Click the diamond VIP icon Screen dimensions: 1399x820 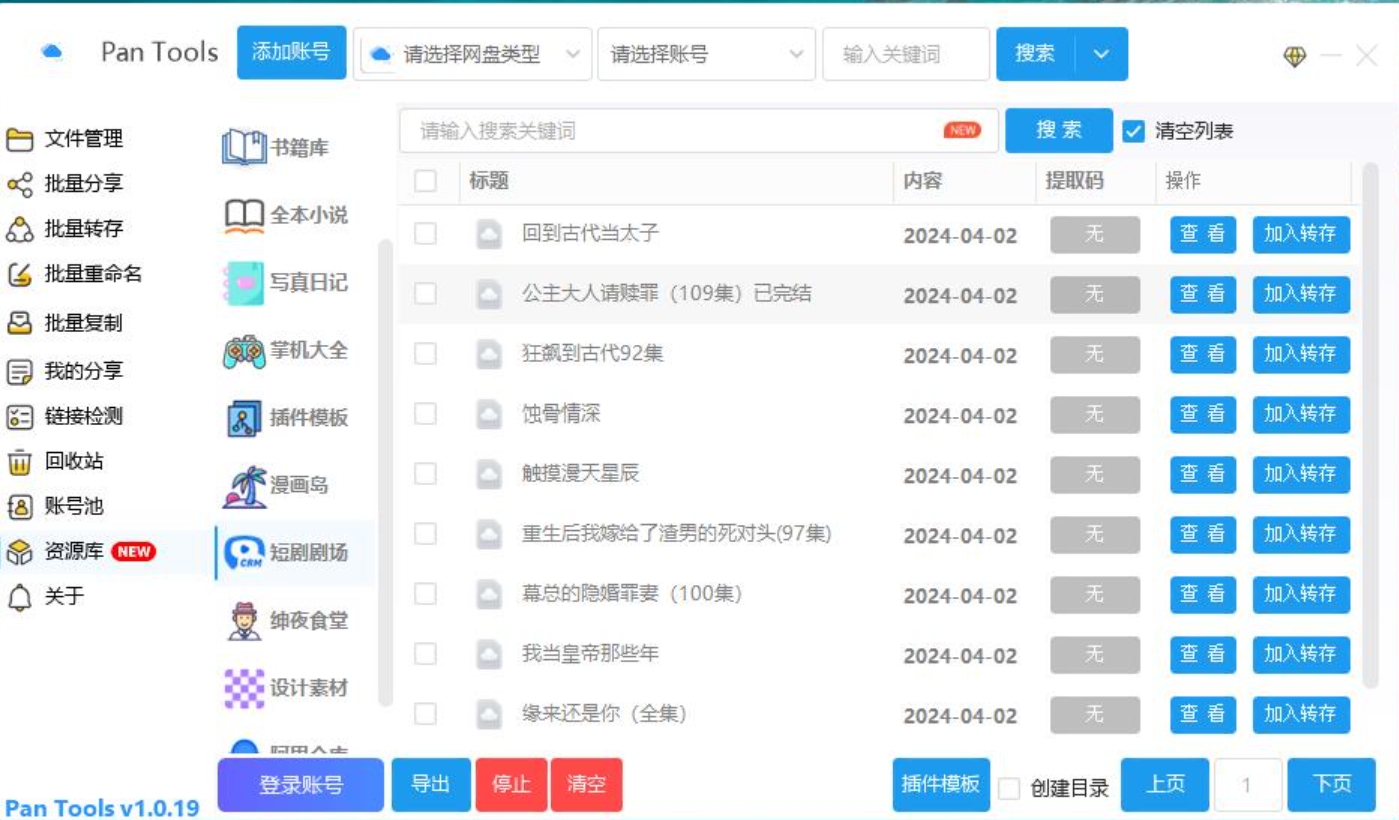1295,57
